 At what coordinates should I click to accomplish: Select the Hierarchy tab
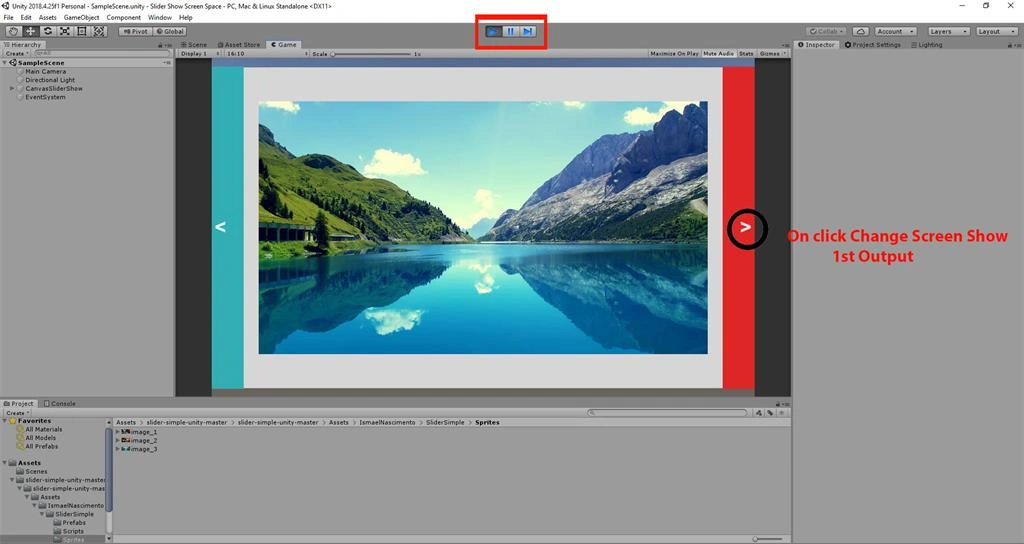(x=23, y=45)
